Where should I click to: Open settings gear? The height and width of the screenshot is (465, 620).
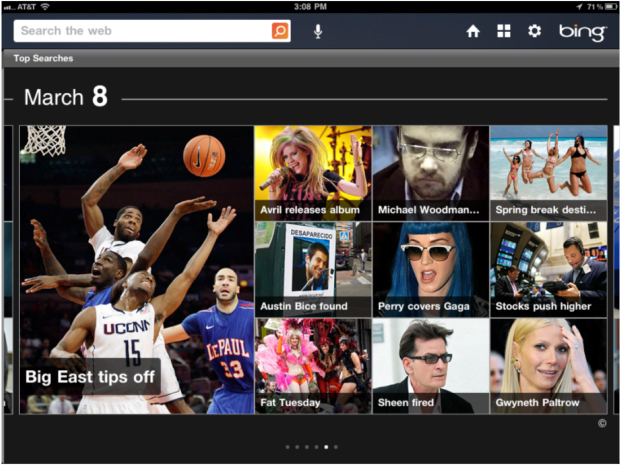pyautogui.click(x=534, y=31)
